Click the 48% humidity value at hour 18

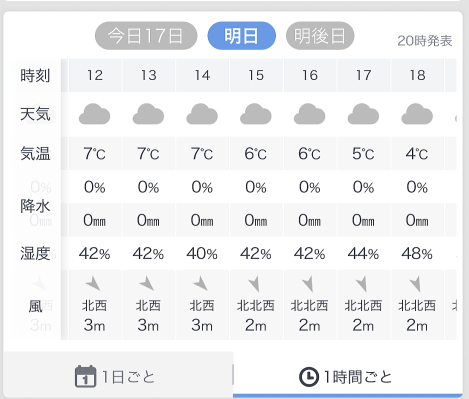point(417,254)
